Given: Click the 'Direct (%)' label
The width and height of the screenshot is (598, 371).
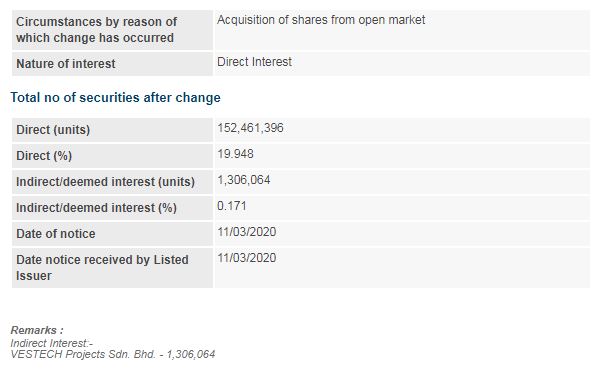Looking at the screenshot, I should (44, 156).
